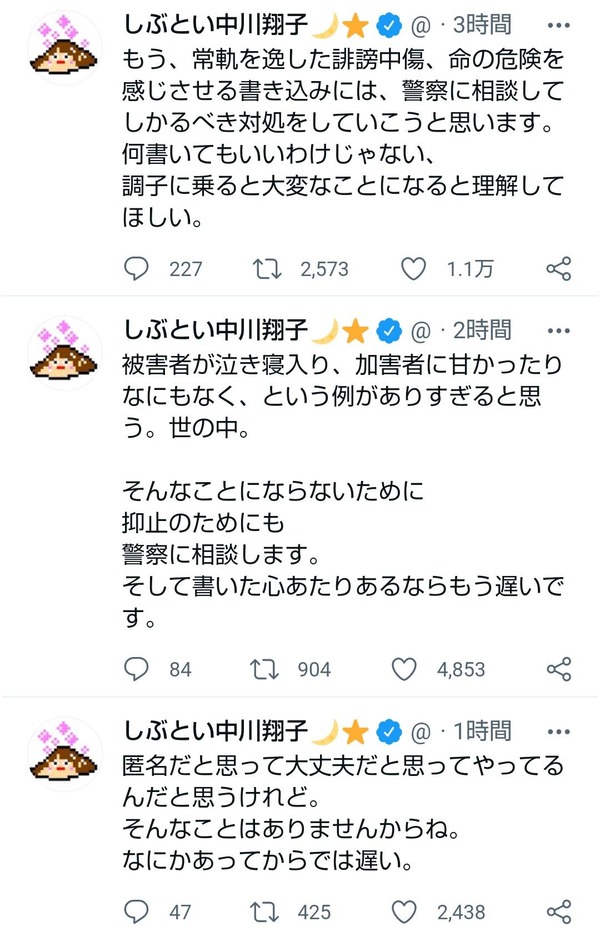Reply to the tweet with 47 replies
Viewport: 600px width, 942px height.
click(136, 911)
